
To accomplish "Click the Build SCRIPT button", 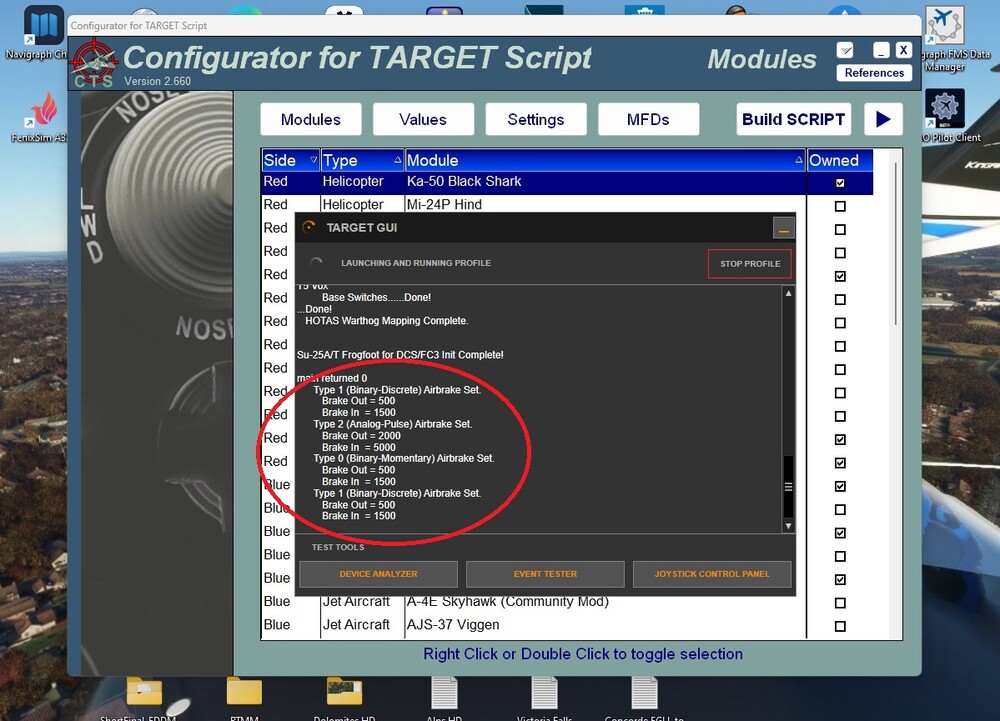I will [793, 119].
